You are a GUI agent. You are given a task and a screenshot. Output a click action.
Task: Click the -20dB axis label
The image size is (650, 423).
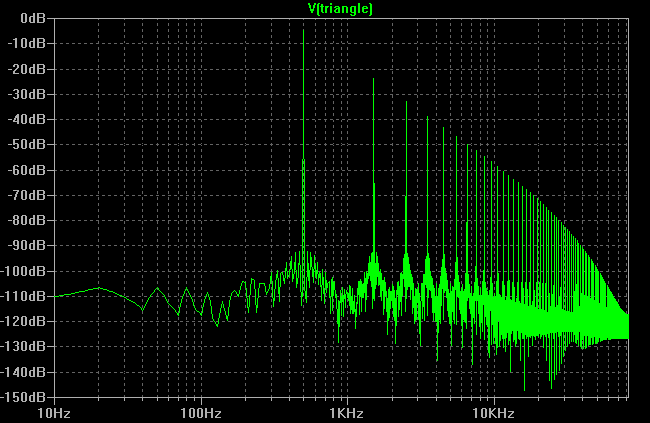27,69
